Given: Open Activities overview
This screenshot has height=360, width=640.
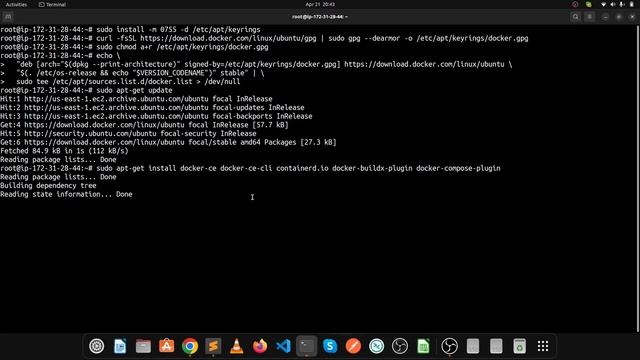Looking at the screenshot, I should pos(16,4).
